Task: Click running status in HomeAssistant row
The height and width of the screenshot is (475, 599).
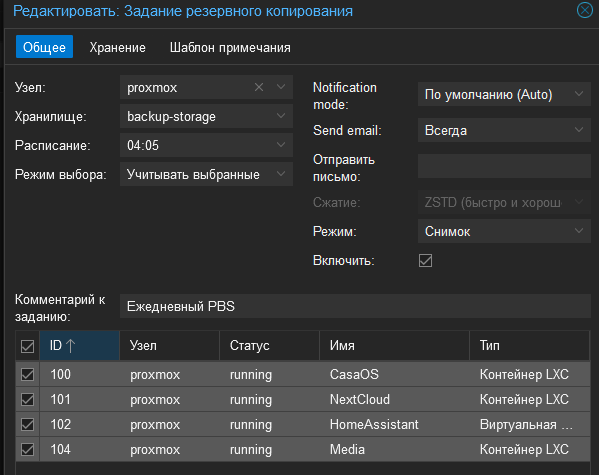Action: click(x=251, y=425)
